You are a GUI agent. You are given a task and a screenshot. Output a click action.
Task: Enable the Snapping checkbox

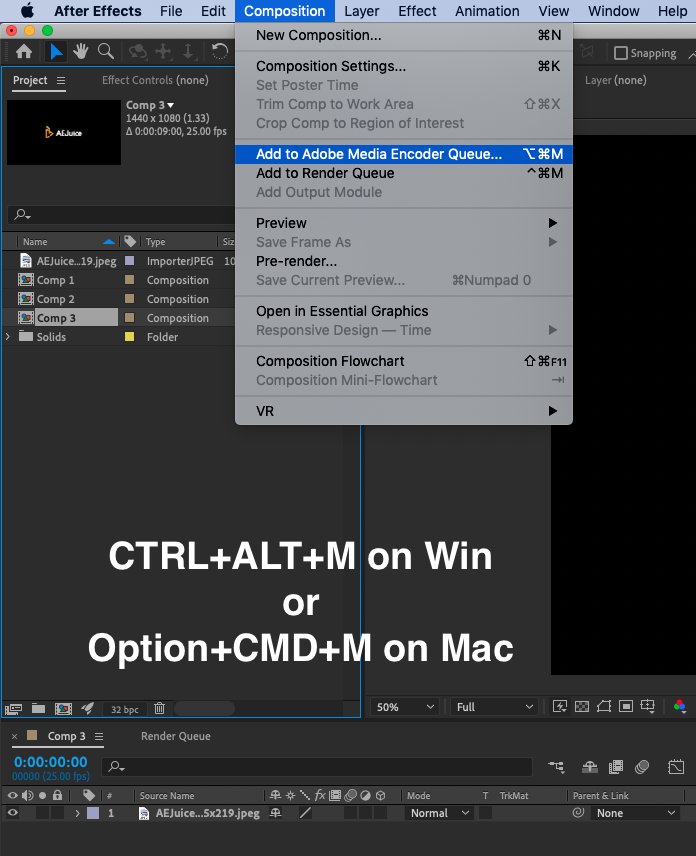621,53
